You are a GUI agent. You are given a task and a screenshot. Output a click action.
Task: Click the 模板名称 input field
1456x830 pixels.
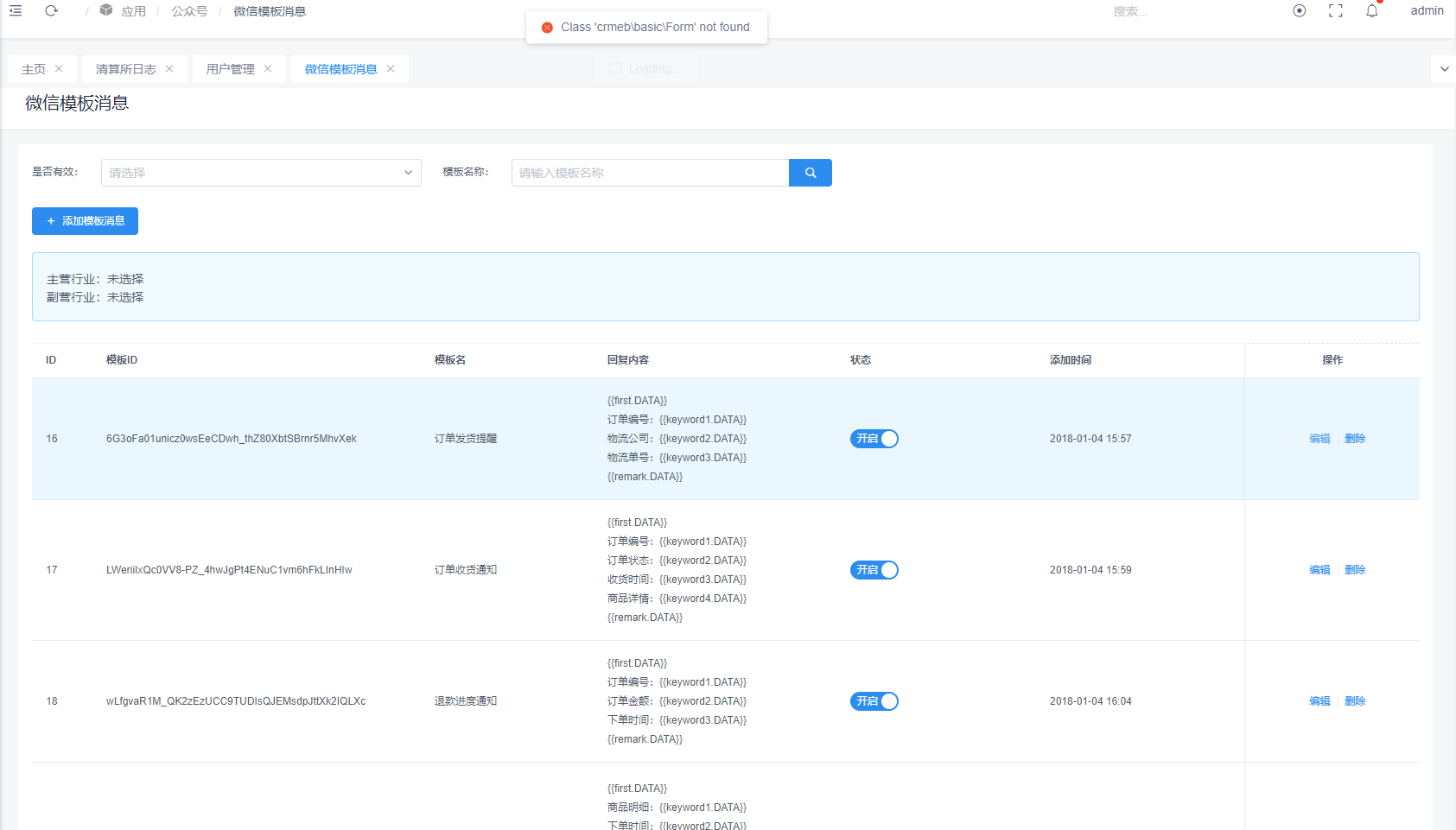tap(650, 173)
